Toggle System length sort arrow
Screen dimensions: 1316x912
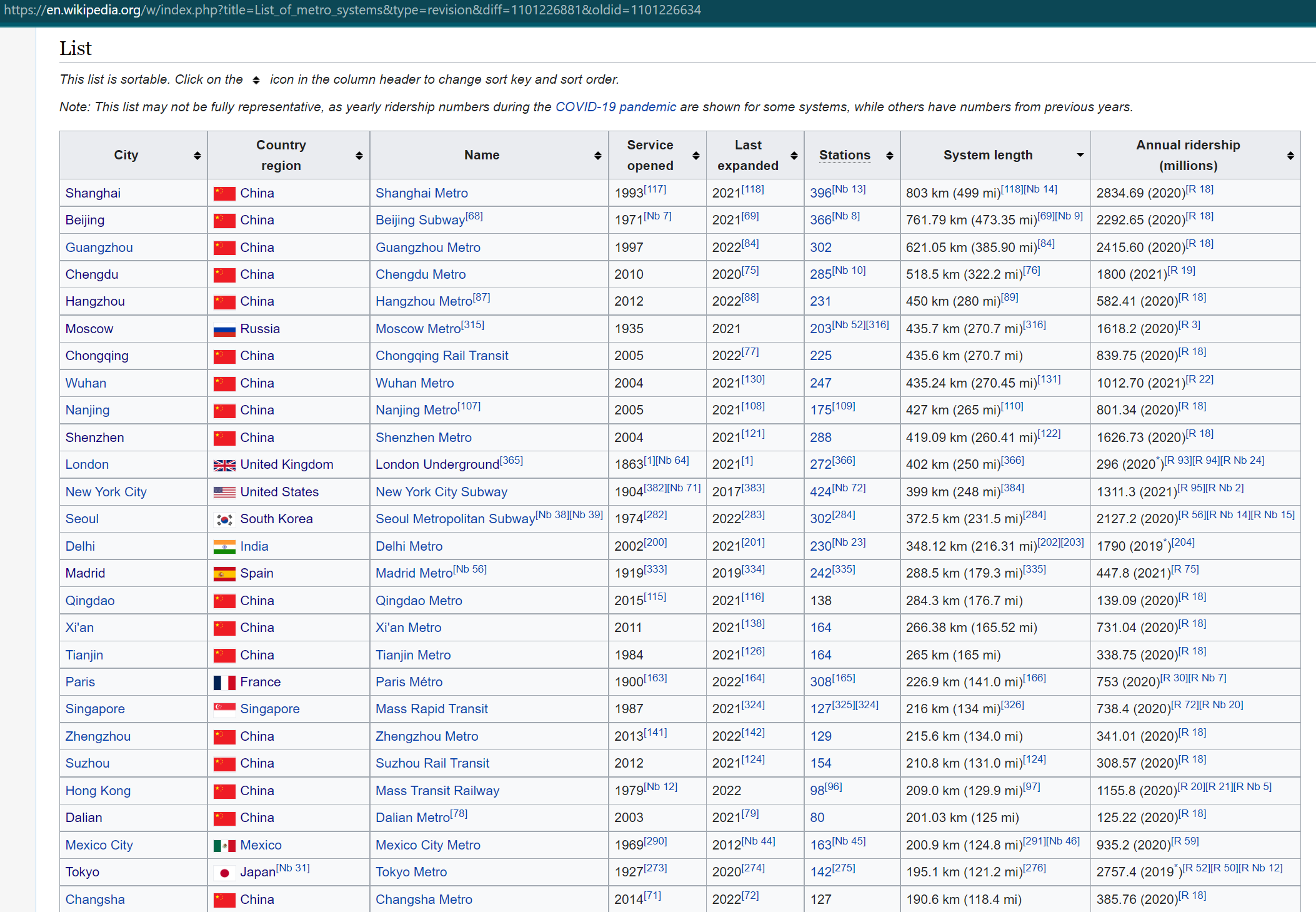(1080, 155)
